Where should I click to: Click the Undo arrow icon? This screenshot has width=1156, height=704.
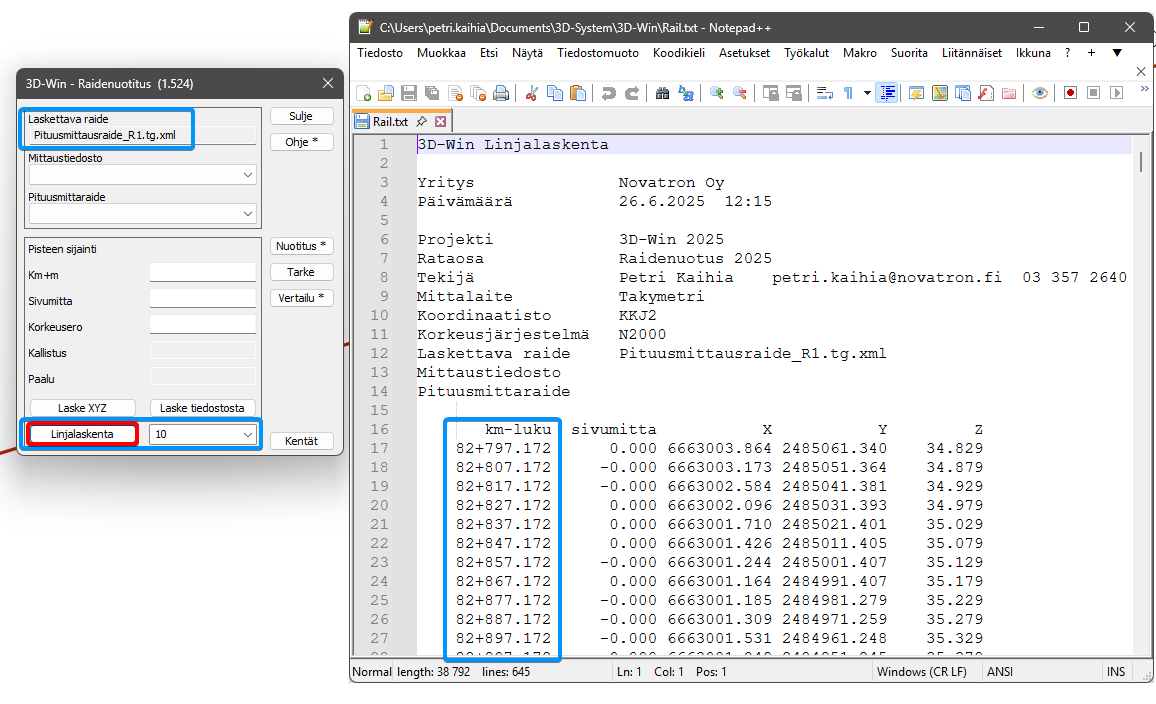pos(608,93)
